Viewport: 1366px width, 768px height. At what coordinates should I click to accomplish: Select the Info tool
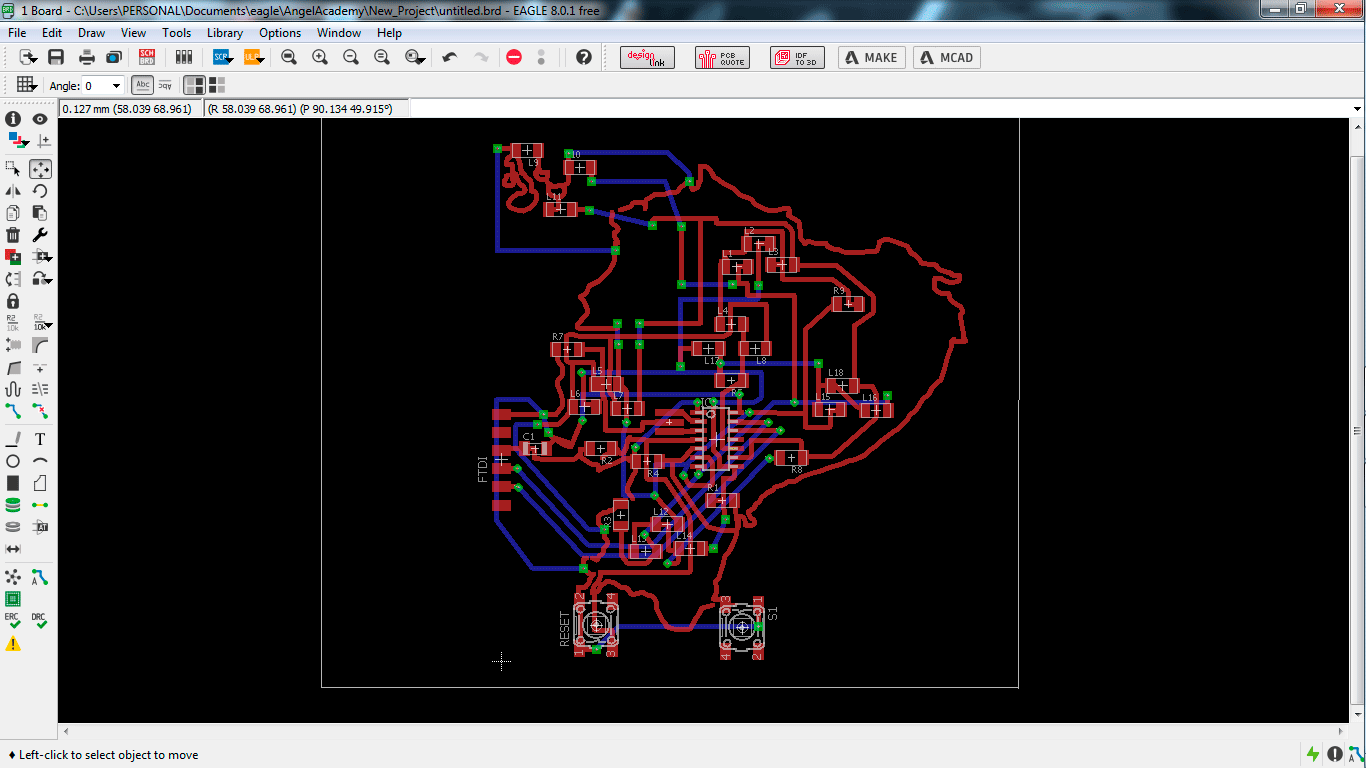[13, 119]
